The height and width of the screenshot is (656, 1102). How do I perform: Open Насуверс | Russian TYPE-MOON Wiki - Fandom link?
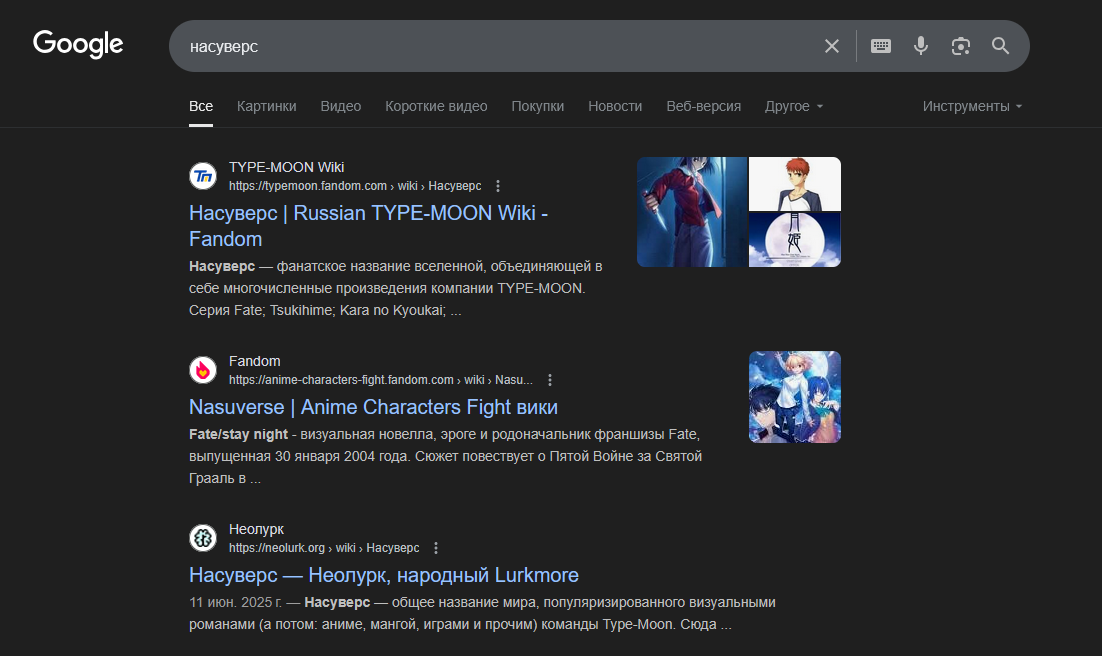368,226
